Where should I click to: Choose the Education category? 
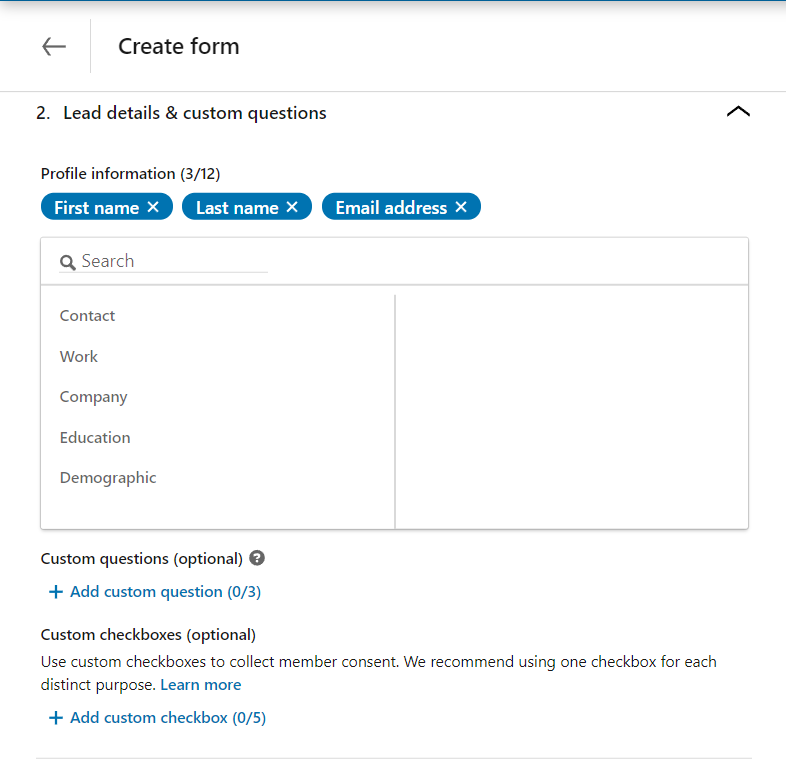coord(95,438)
